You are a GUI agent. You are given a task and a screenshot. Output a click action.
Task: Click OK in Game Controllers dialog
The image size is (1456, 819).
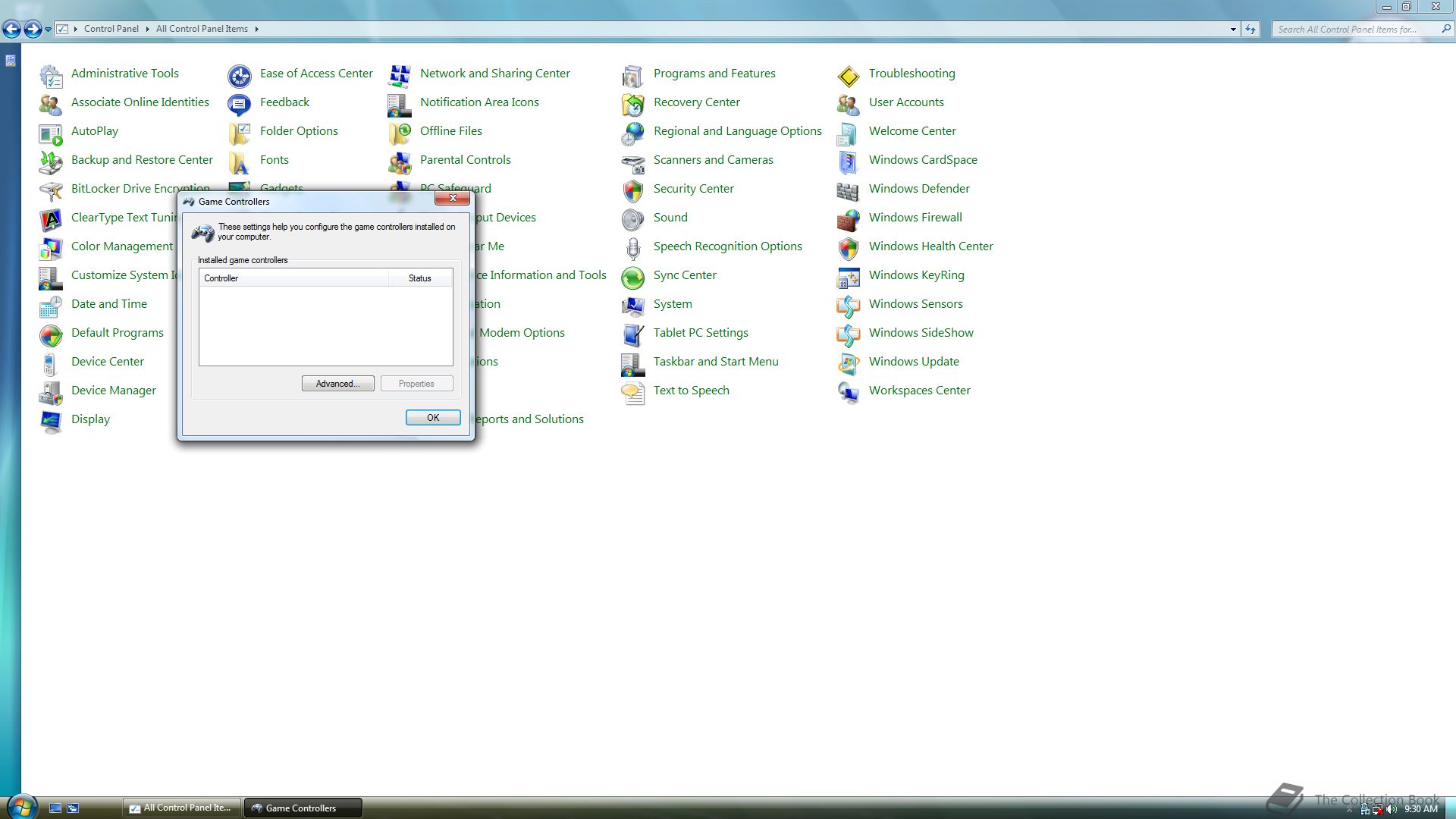[433, 418]
